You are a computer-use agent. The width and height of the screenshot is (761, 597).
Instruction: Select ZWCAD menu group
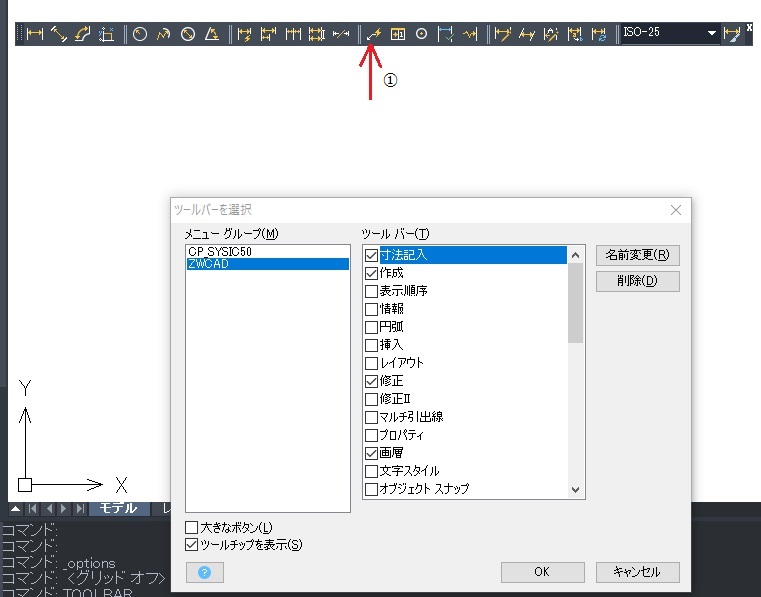(268, 264)
